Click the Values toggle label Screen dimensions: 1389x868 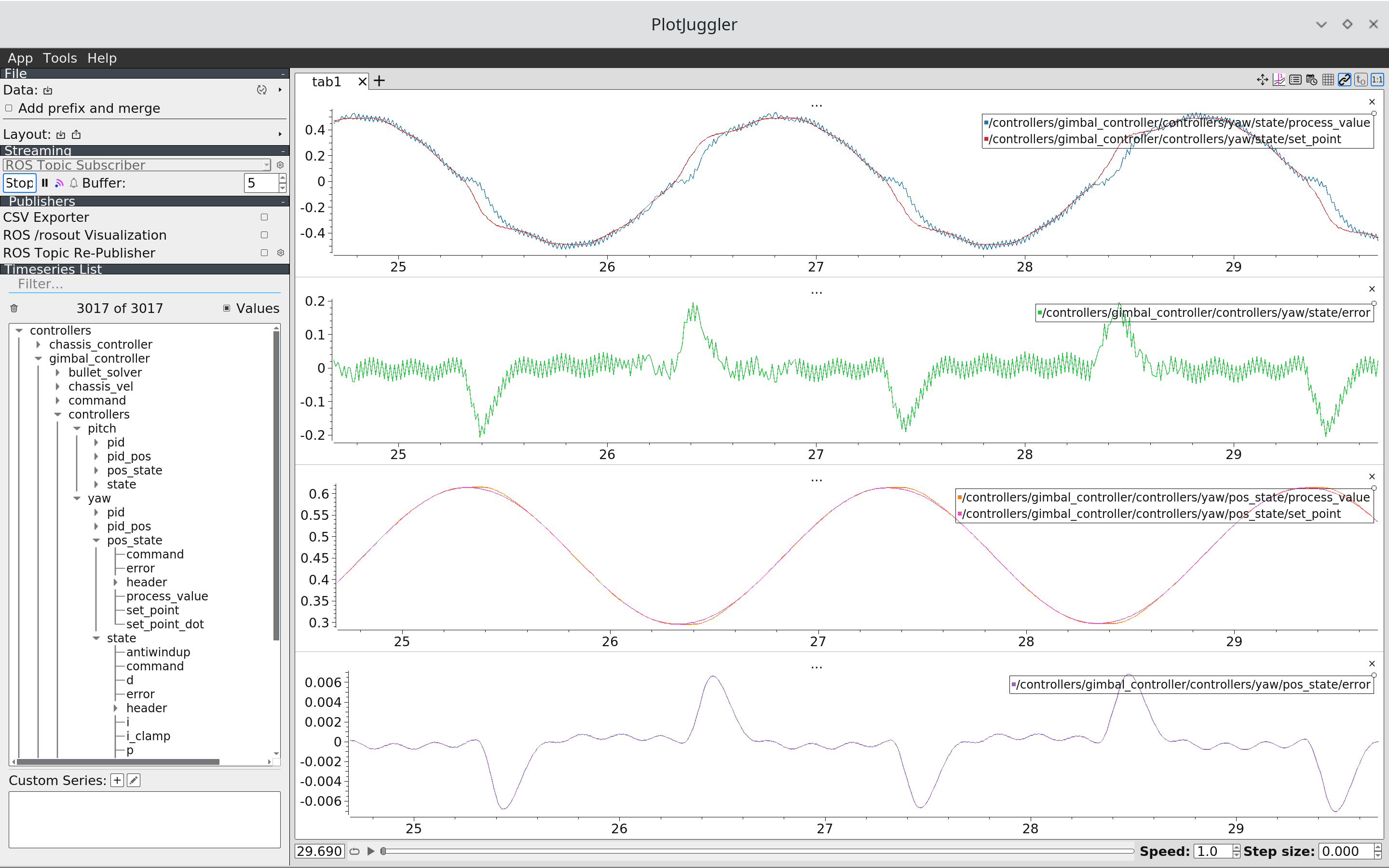tap(257, 308)
